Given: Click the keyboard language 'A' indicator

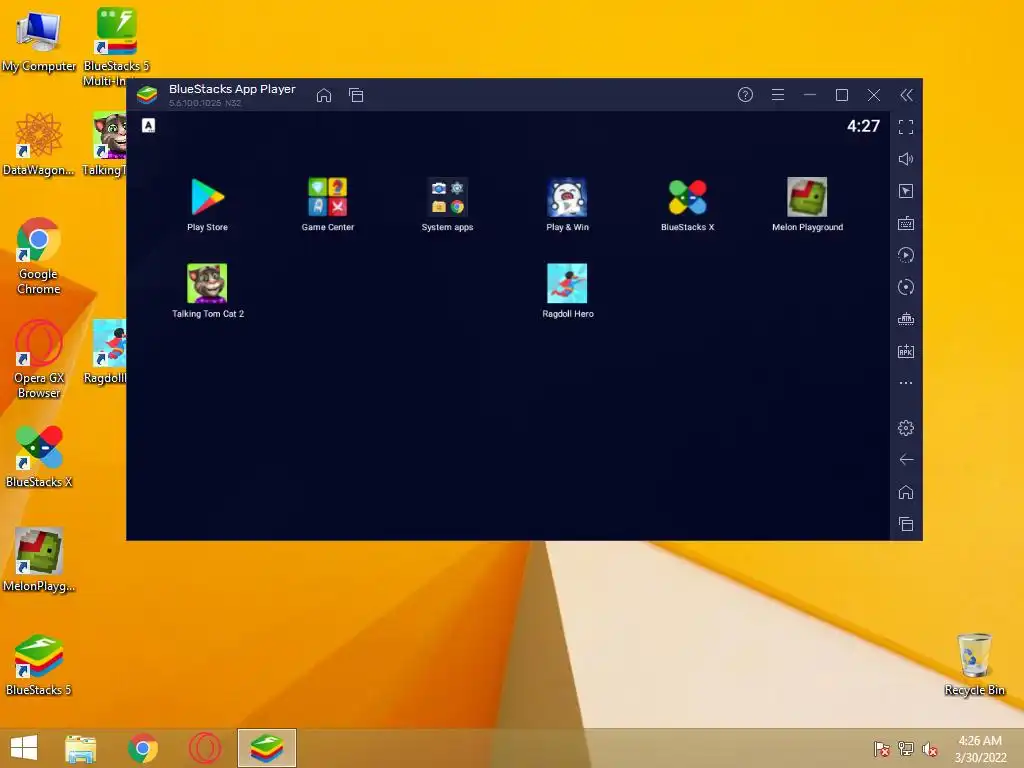Looking at the screenshot, I should click(149, 125).
